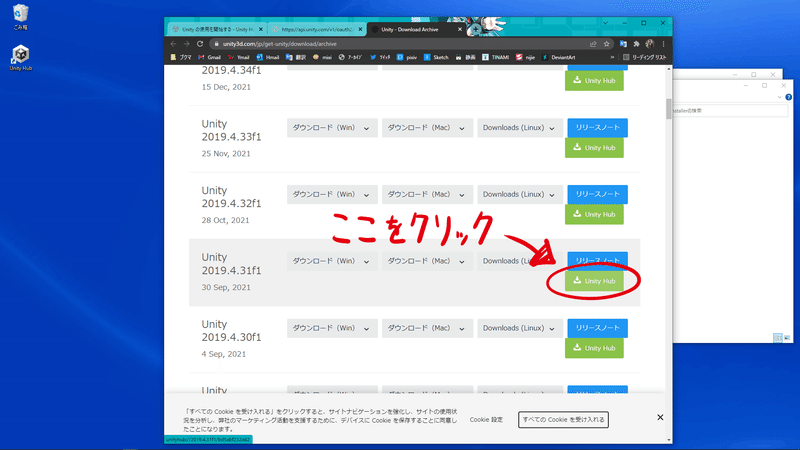This screenshot has height=450, width=800.
Task: Open the Gmail bookmark
Action: pyautogui.click(x=209, y=58)
